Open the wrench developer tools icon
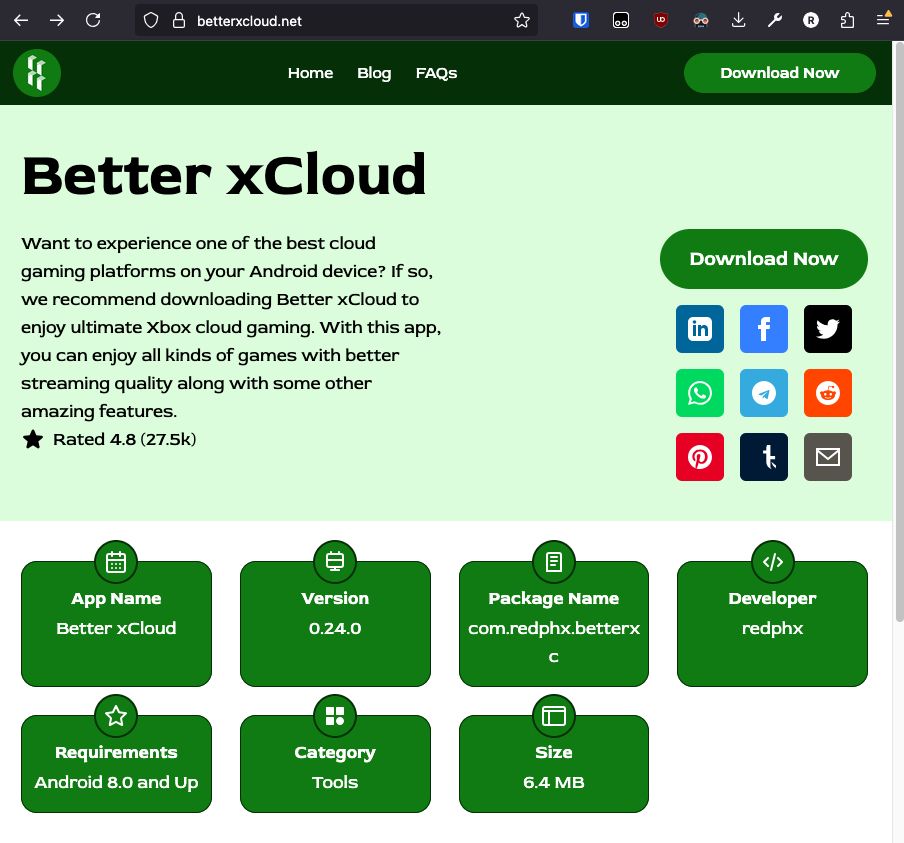 (774, 21)
